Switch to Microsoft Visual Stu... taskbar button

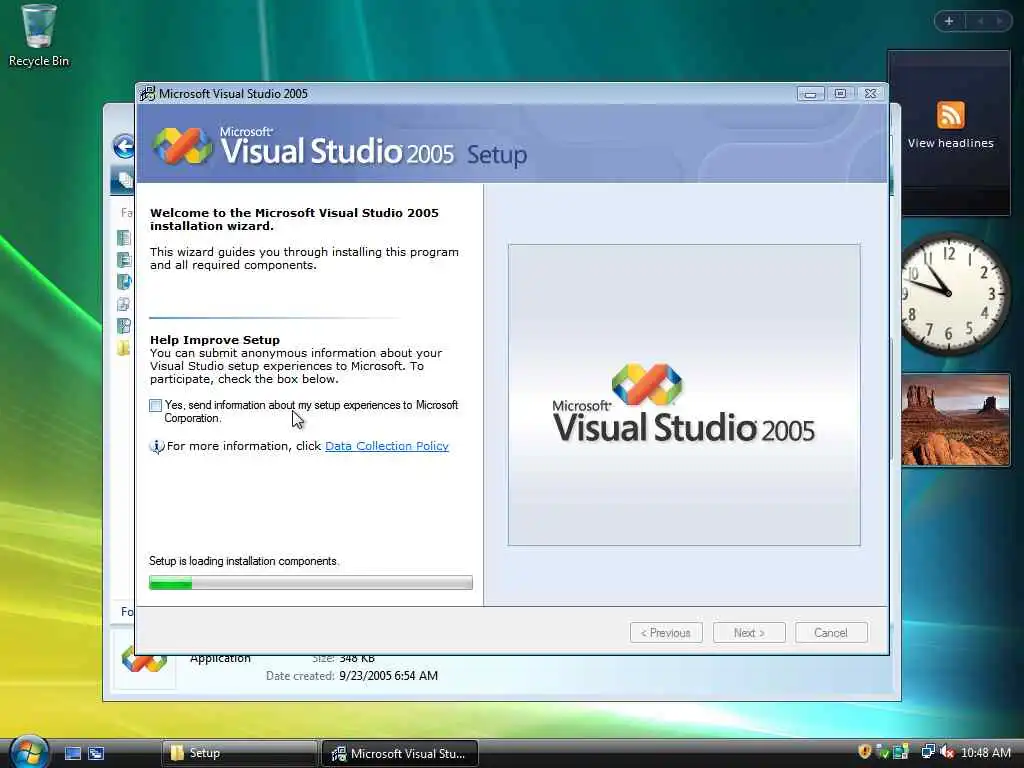(x=400, y=753)
